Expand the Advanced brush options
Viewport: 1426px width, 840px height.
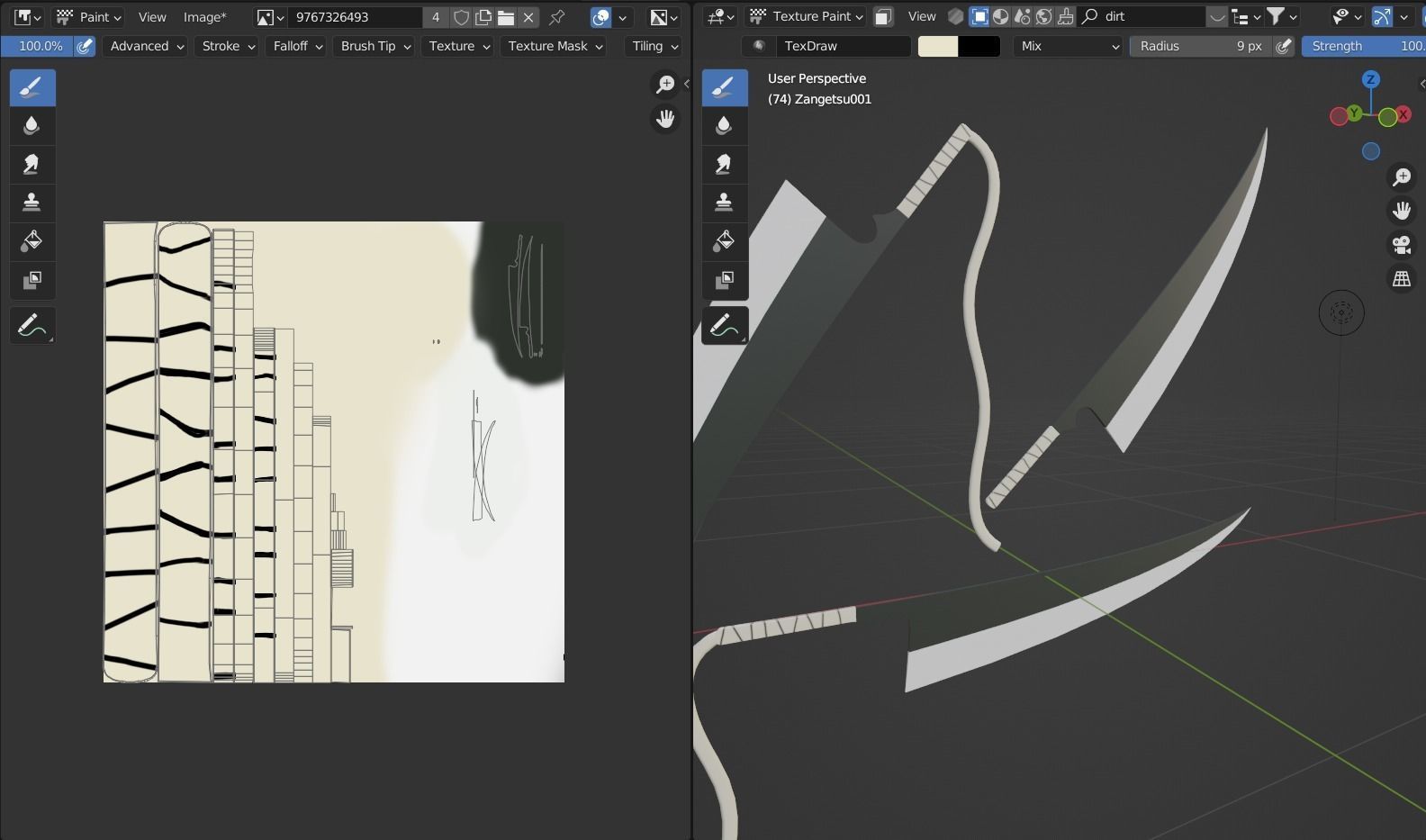click(x=147, y=46)
